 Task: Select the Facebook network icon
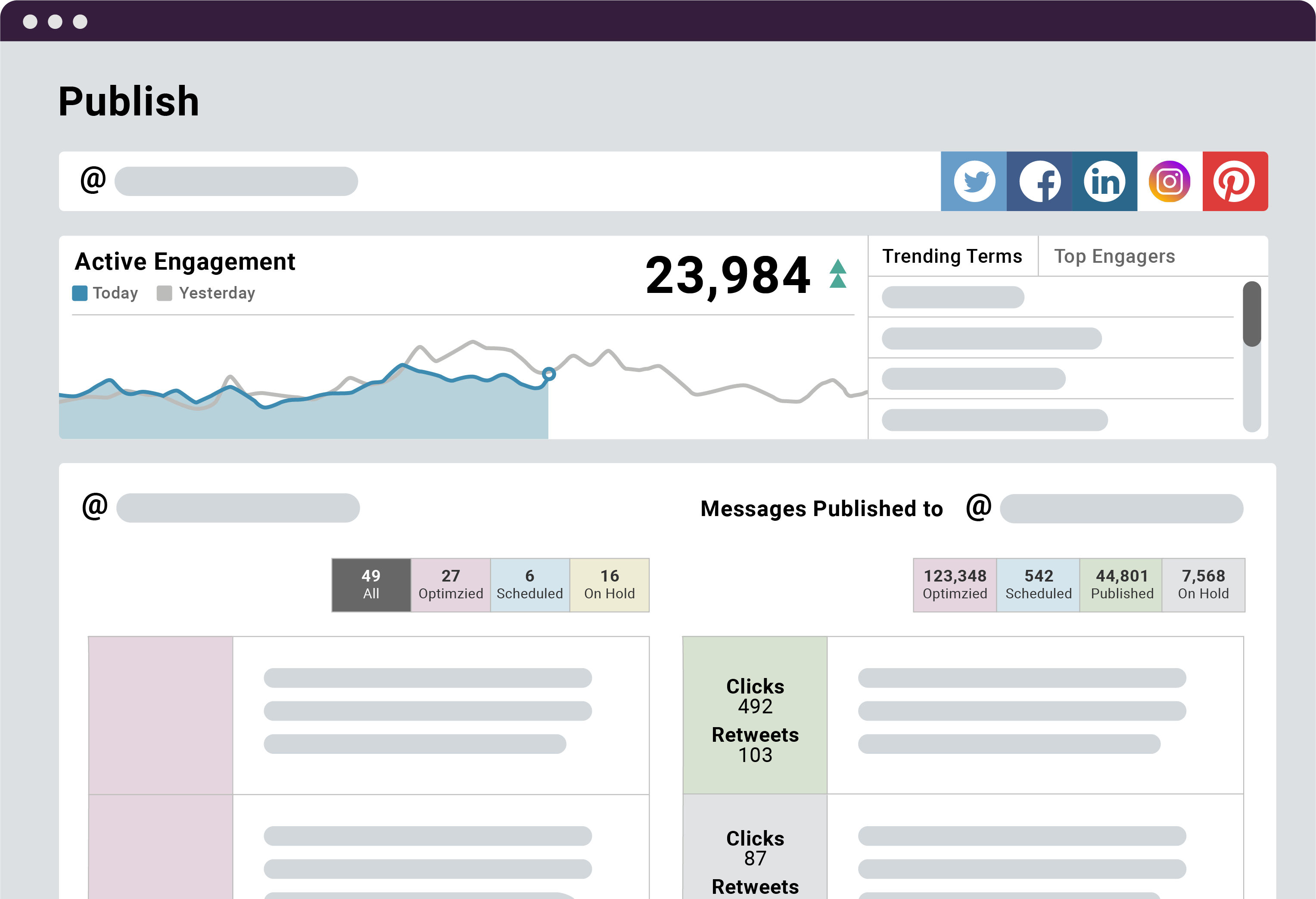coord(1039,181)
